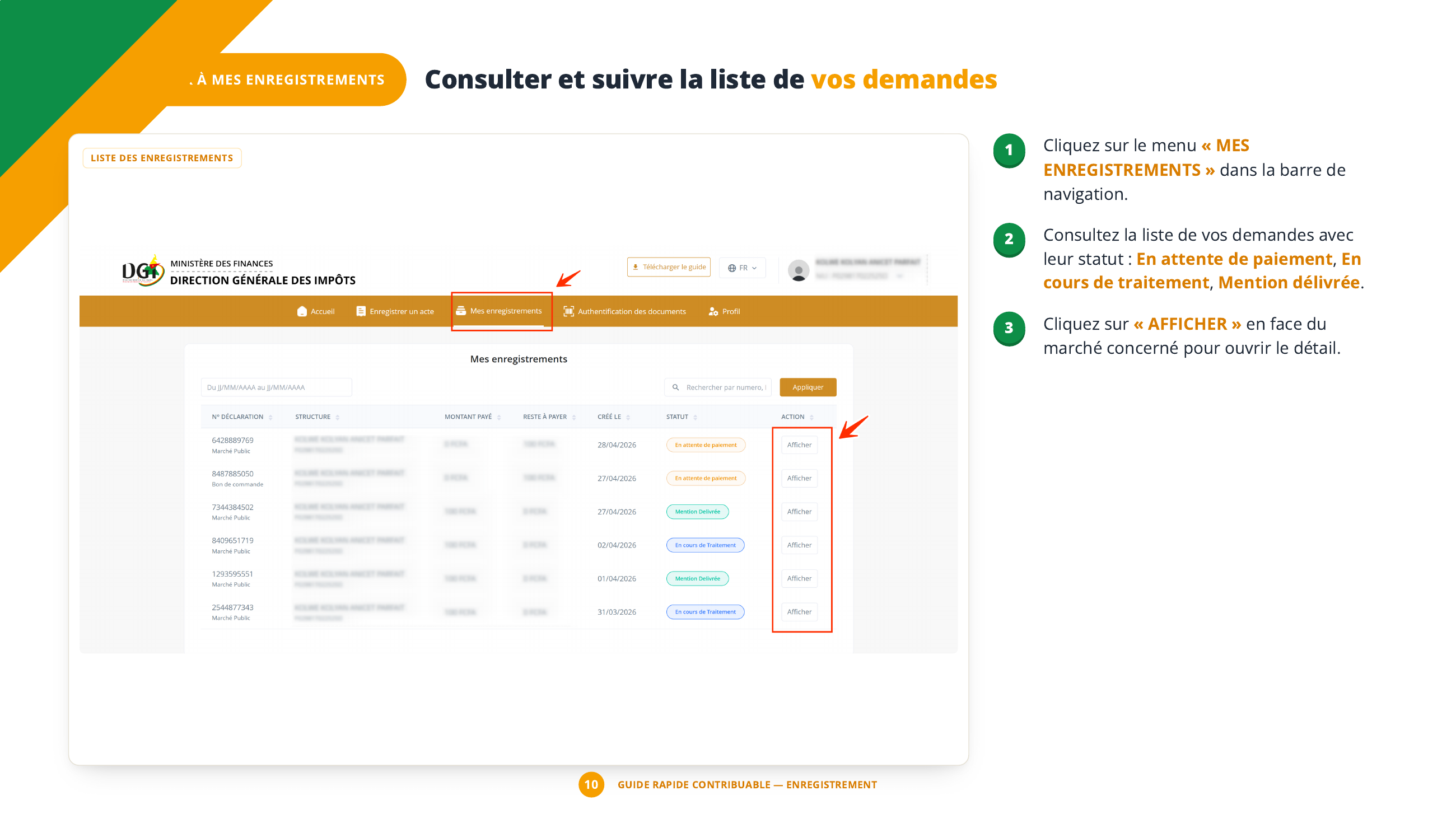Sort by Créé le column arrows
Viewport: 1456px width, 819px height.
628,417
